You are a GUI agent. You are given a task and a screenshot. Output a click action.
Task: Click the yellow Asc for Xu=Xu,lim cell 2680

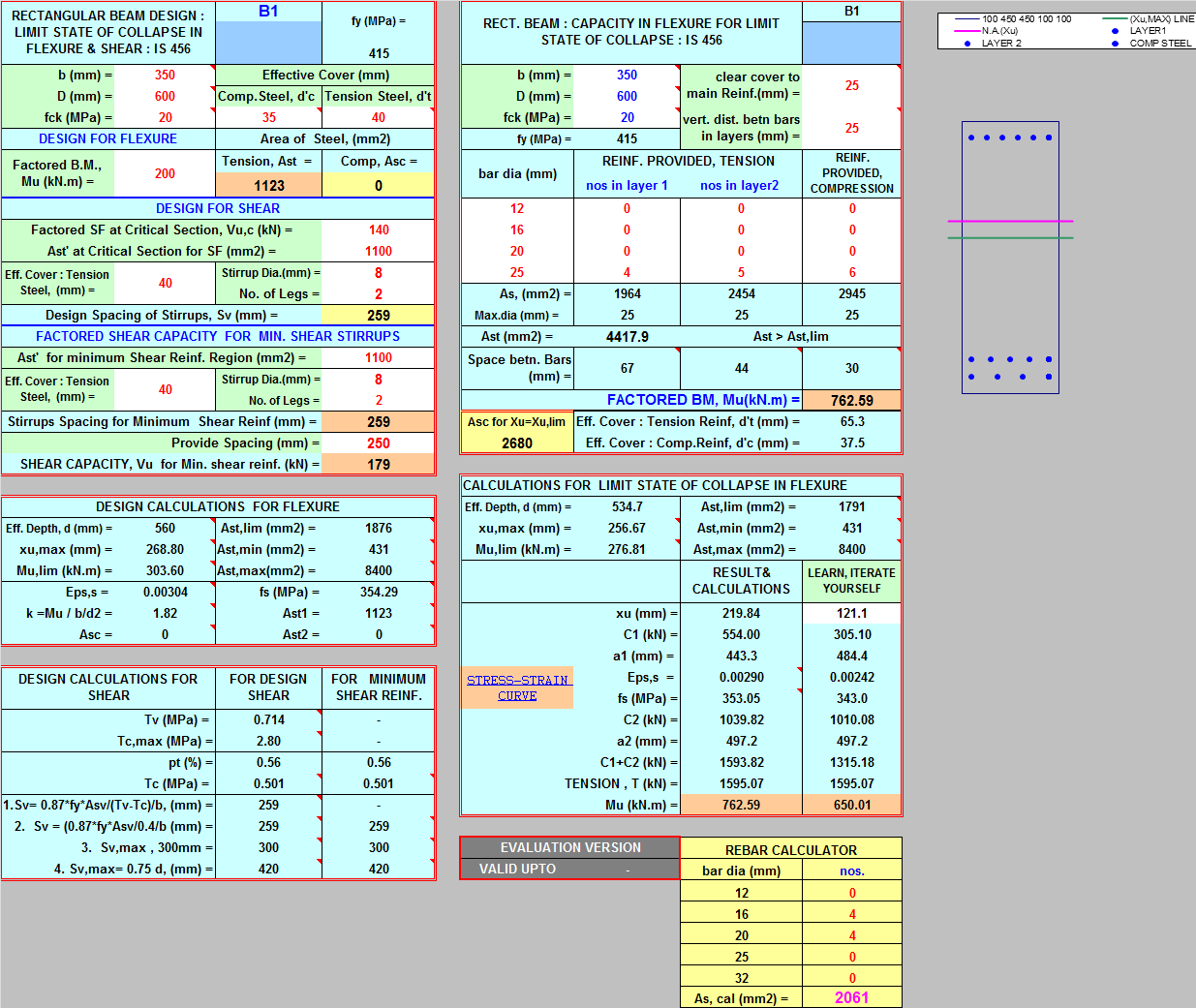(x=517, y=443)
